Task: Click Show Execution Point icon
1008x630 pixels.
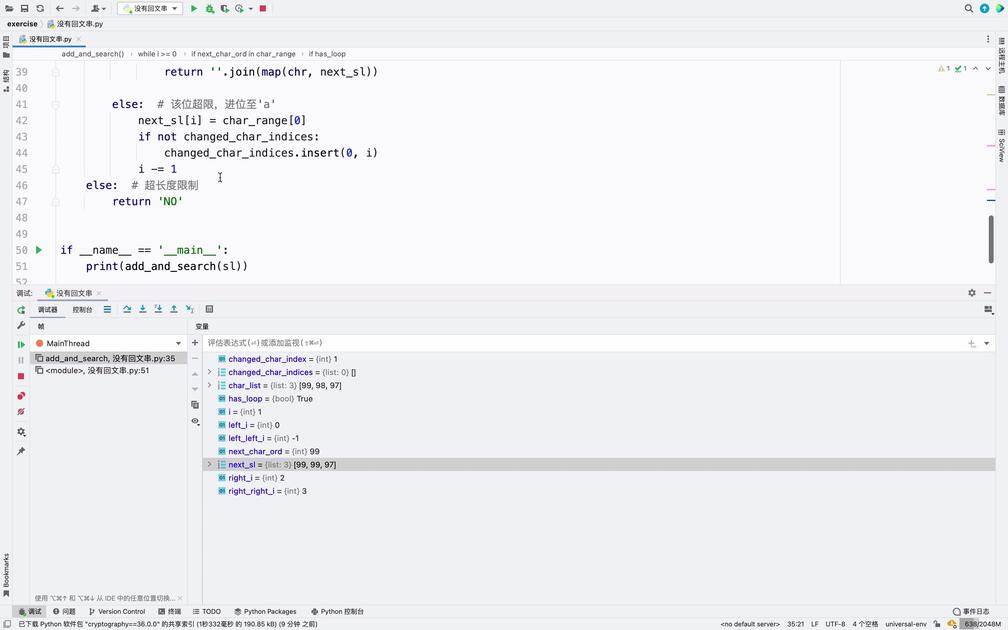Action: click(x=107, y=309)
